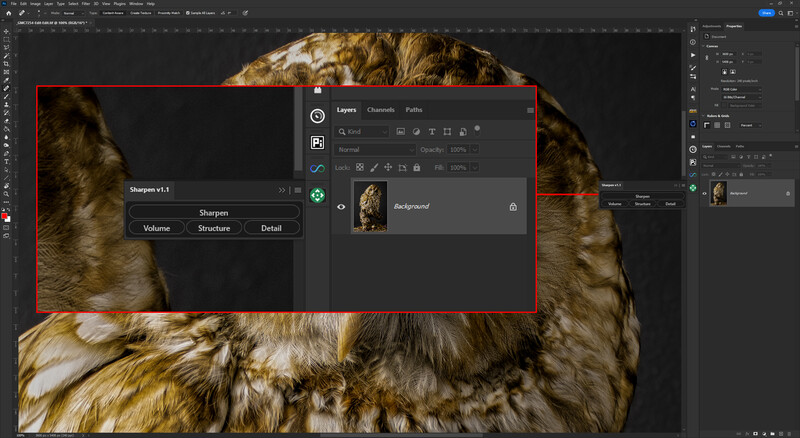Viewport: 800px width, 438px height.
Task: Click the Structure button in enlarged inset
Action: tap(214, 228)
